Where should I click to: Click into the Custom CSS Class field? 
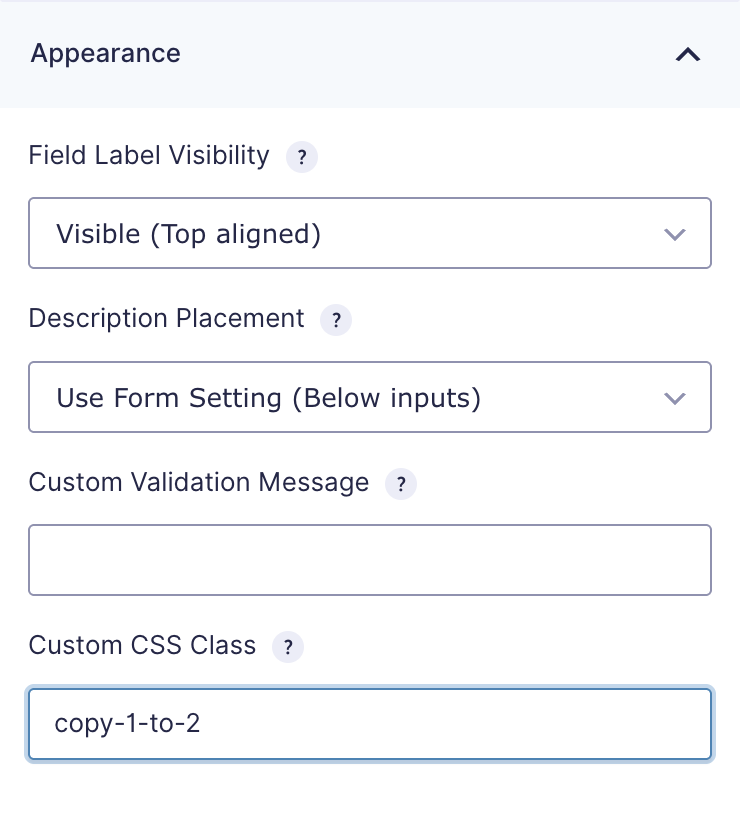[370, 724]
